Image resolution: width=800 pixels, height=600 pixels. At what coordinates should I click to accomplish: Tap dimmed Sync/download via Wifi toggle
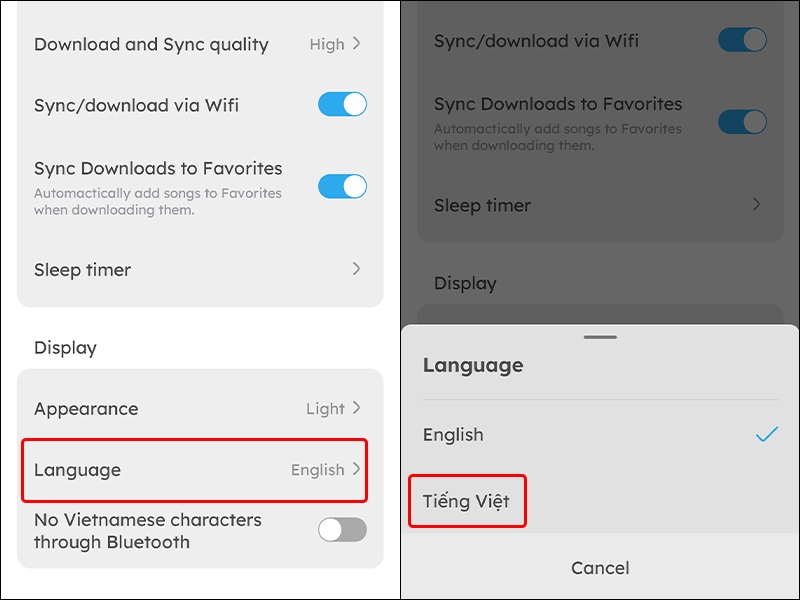(742, 40)
